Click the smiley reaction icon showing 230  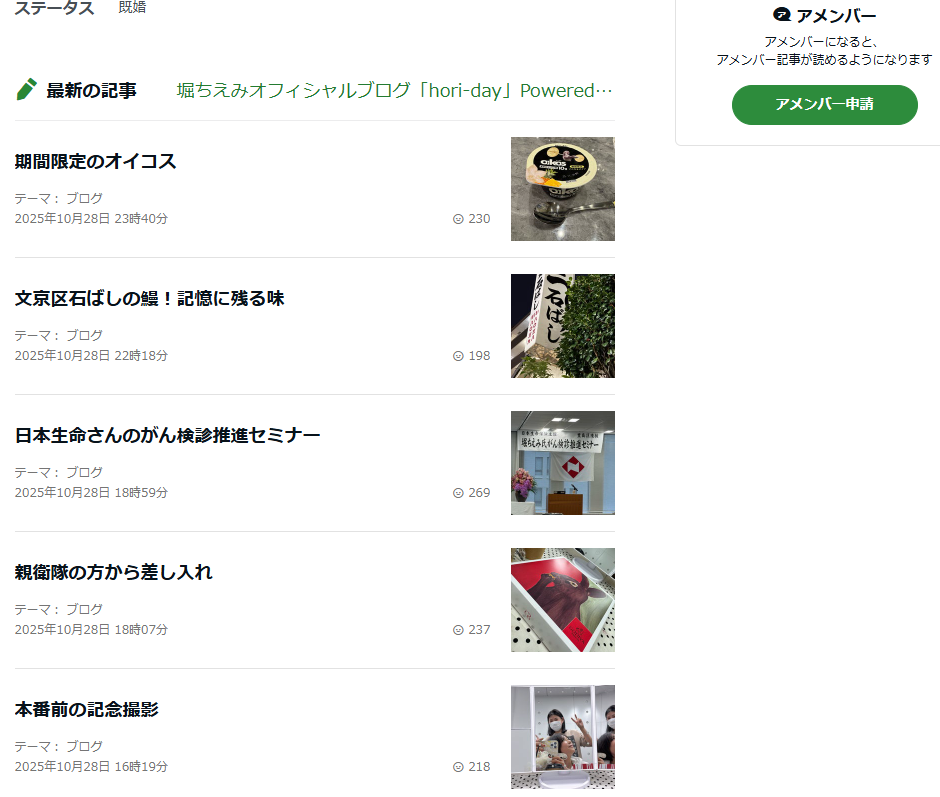458,219
